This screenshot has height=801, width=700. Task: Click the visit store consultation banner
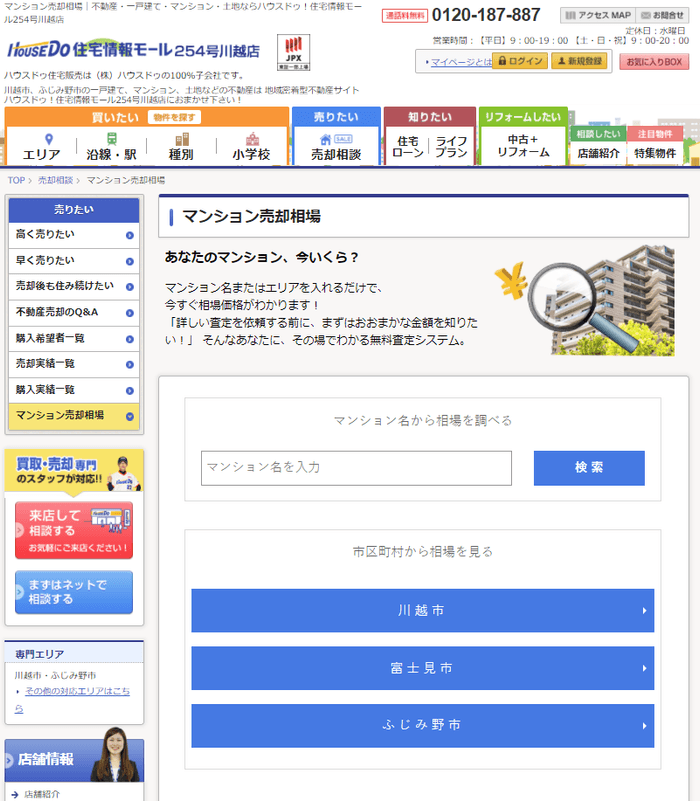(x=73, y=530)
